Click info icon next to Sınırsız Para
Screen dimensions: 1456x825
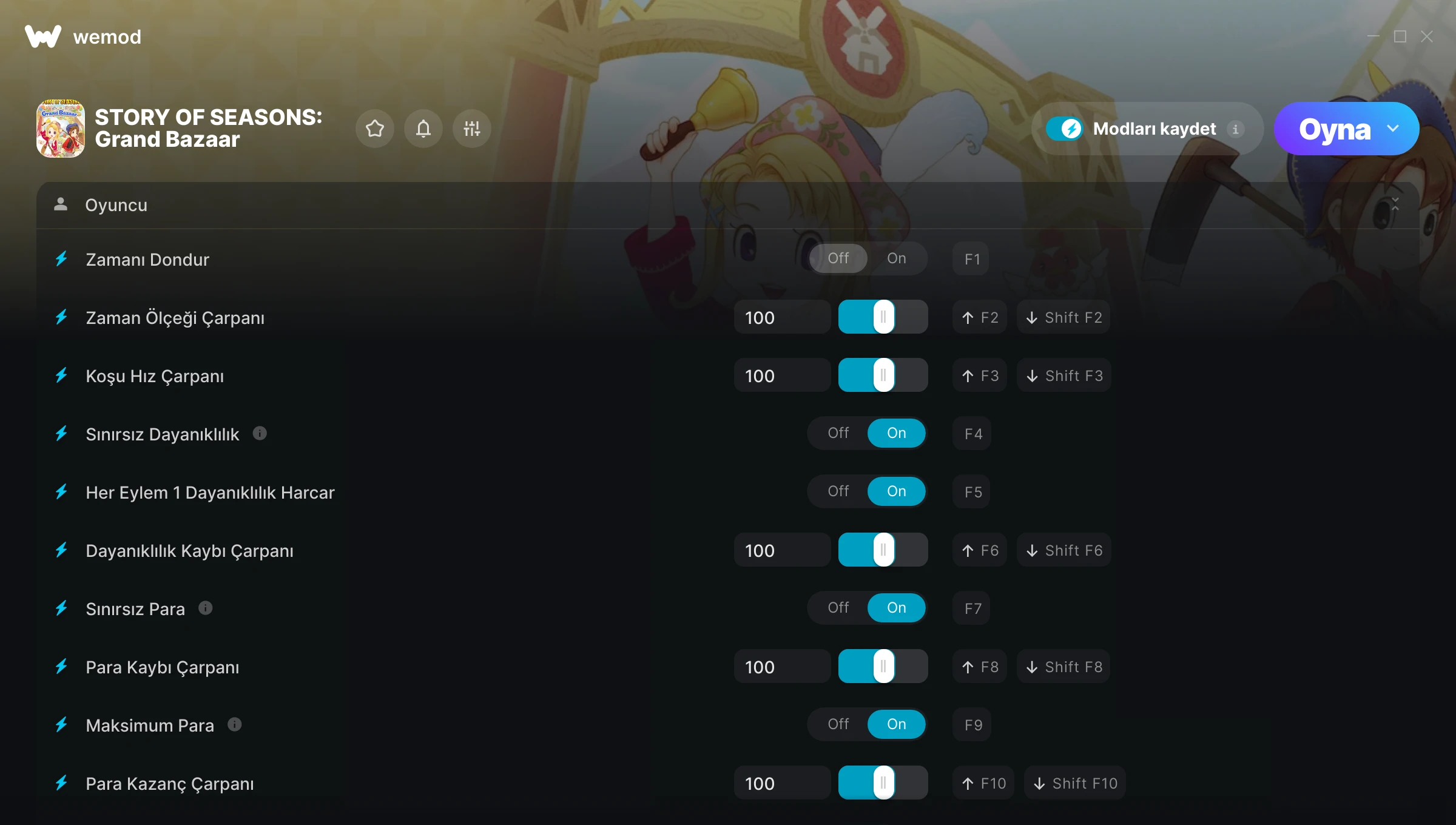(x=206, y=608)
